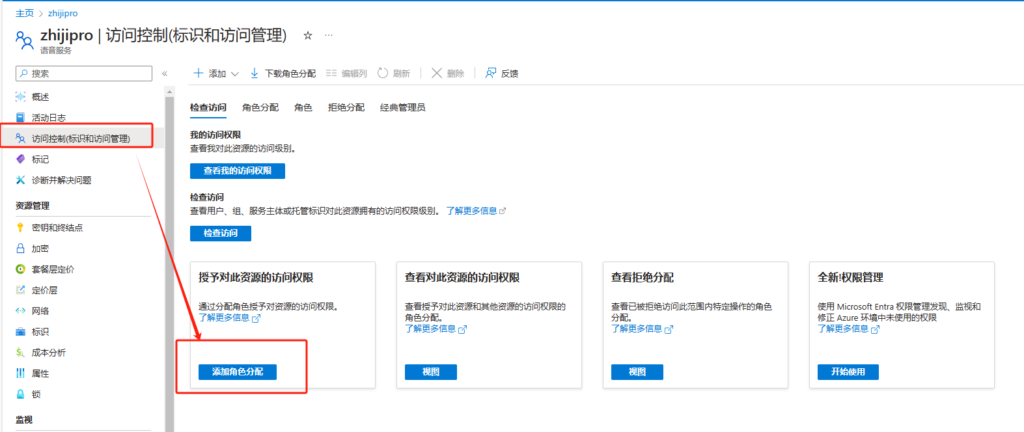Image resolution: width=1024 pixels, height=432 pixels.
Task: Click the 添加 plus icon in the toolbar
Action: coord(199,73)
